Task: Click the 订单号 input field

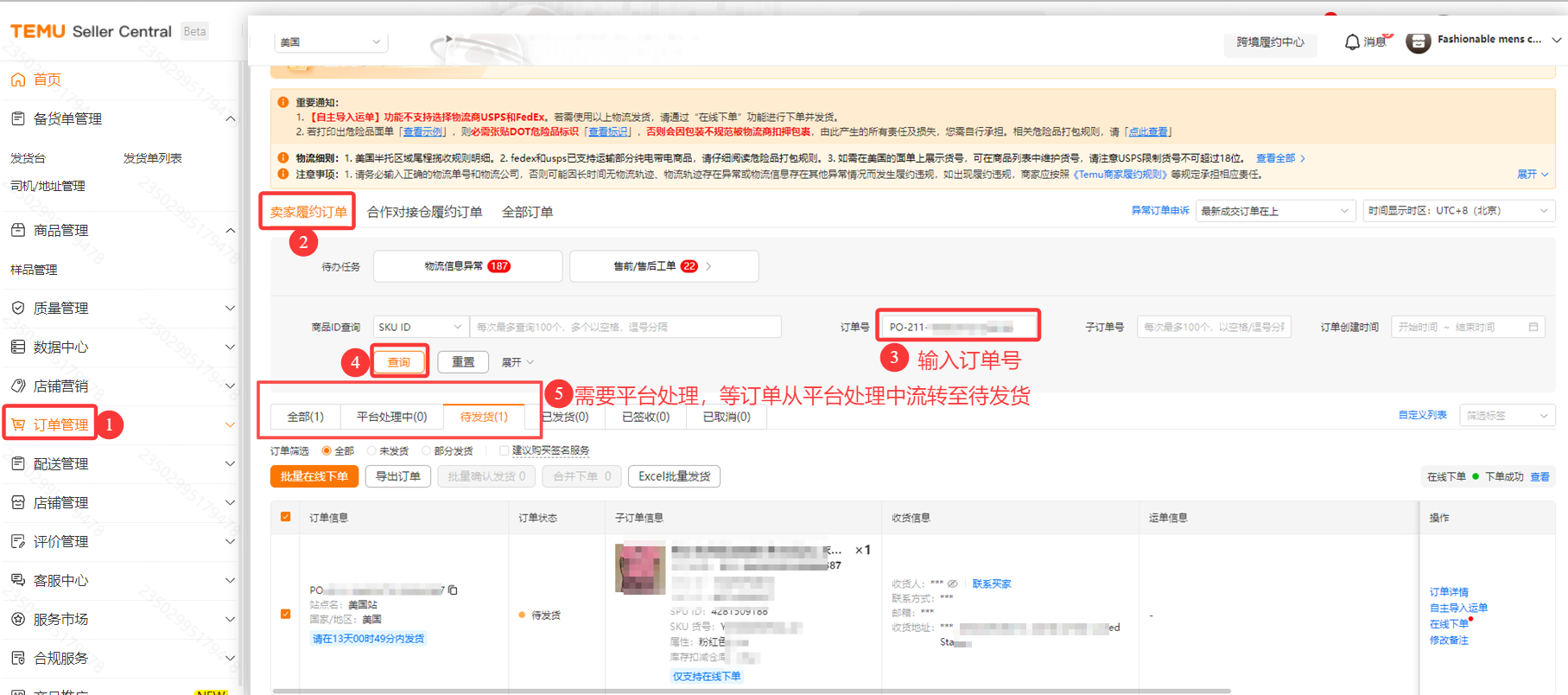Action: click(x=957, y=327)
